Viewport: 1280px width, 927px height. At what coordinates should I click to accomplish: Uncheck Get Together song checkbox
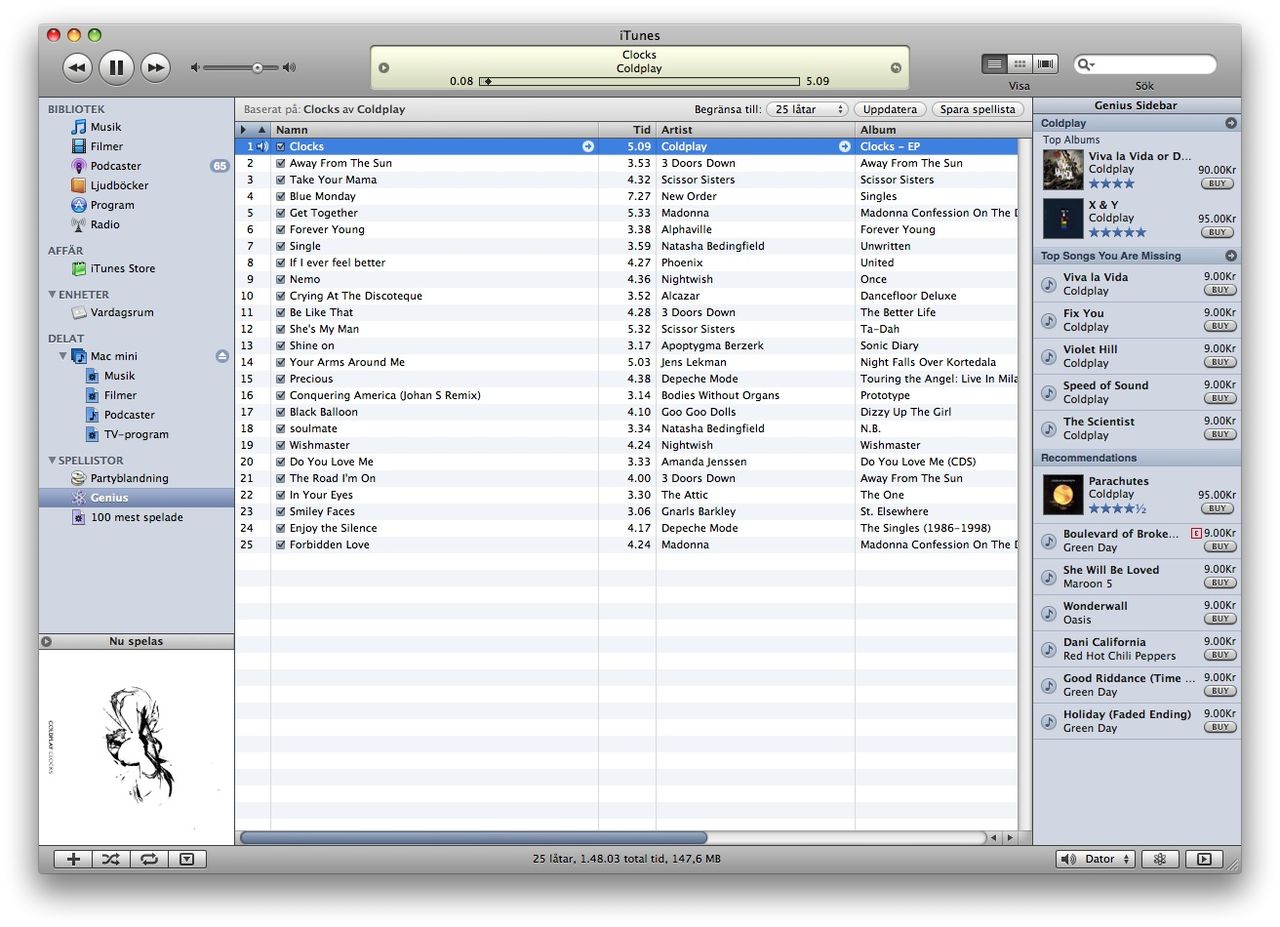(281, 213)
